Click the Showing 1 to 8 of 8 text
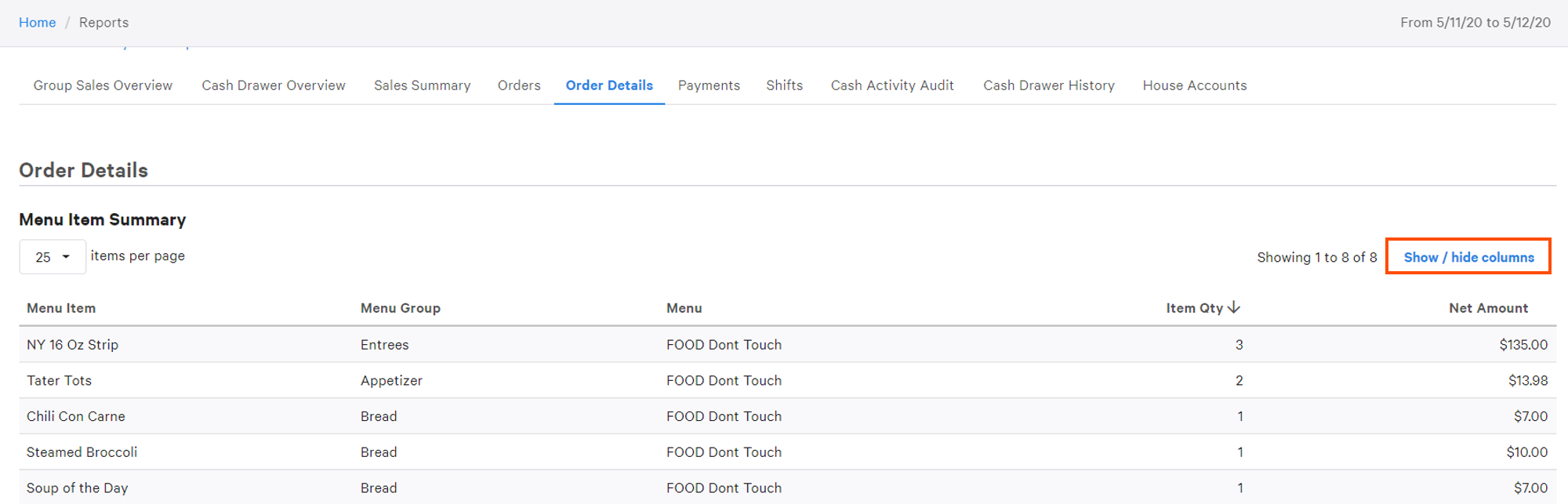The height and width of the screenshot is (504, 1568). (x=1316, y=257)
